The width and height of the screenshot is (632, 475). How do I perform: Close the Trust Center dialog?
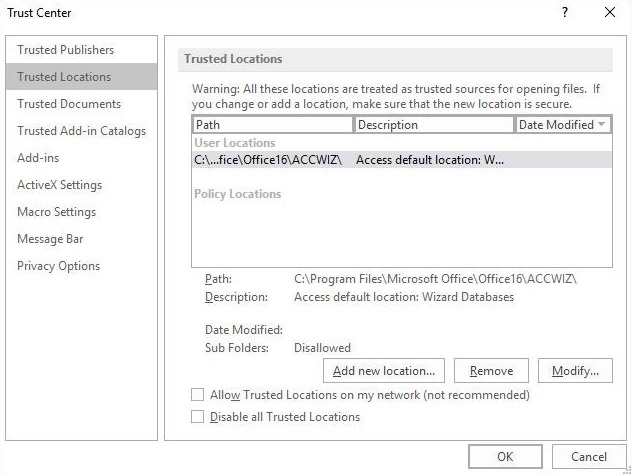[610, 13]
